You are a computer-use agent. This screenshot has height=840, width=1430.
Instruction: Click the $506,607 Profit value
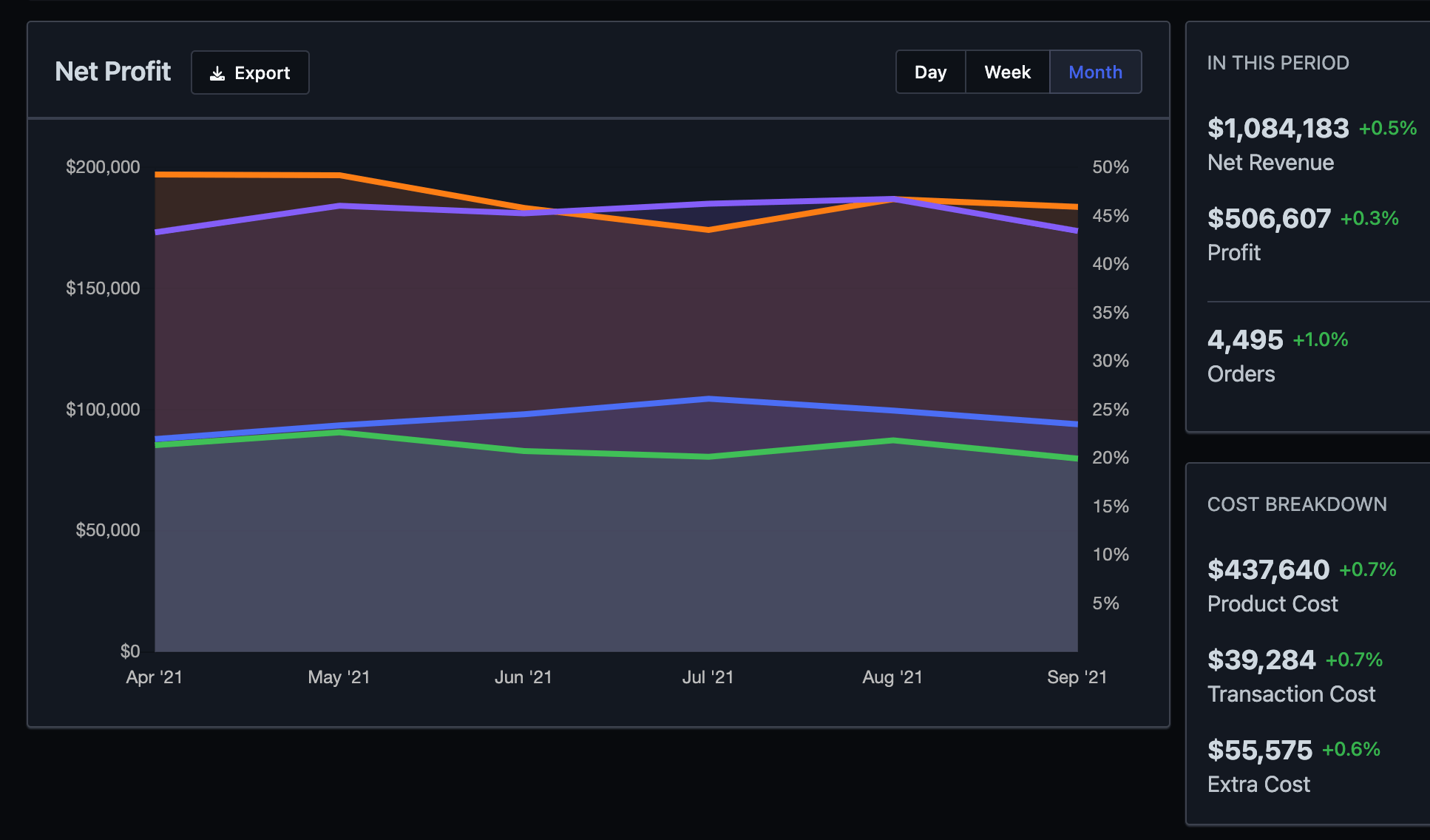[x=1269, y=219]
